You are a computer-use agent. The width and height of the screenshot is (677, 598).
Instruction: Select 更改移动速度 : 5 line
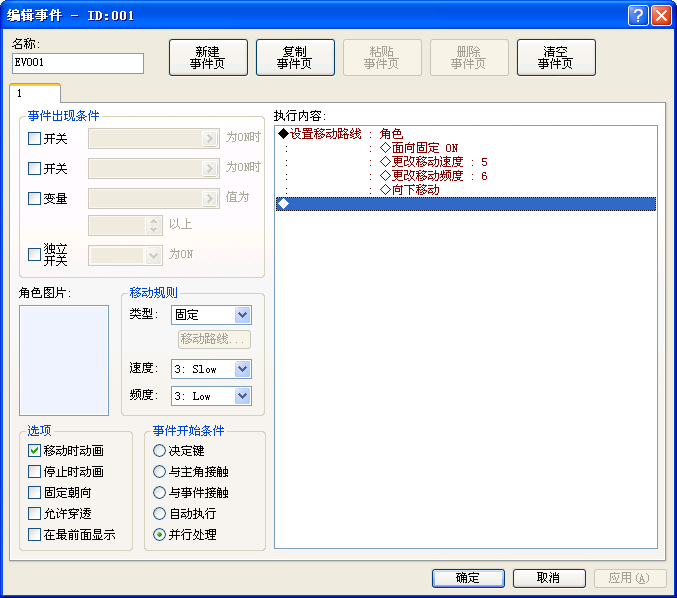pos(466,162)
